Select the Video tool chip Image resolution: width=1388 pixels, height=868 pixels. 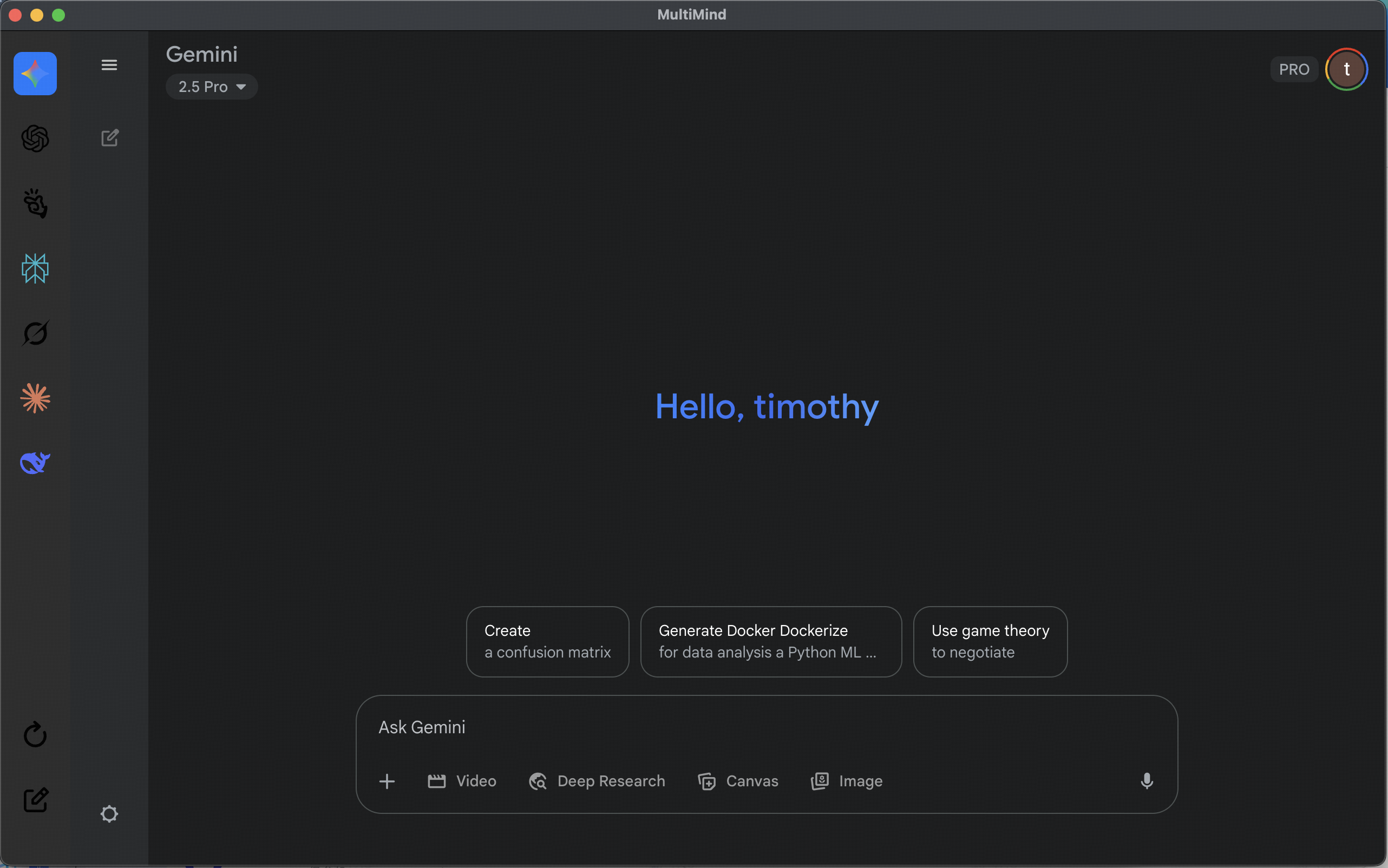click(462, 781)
